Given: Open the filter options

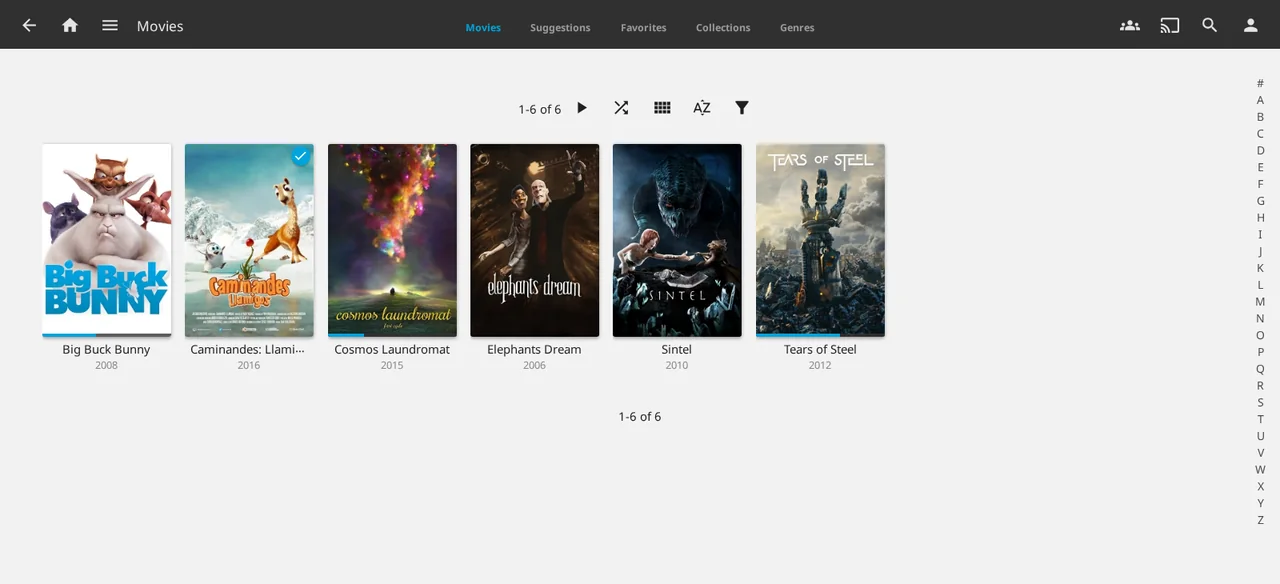Looking at the screenshot, I should [x=742, y=108].
